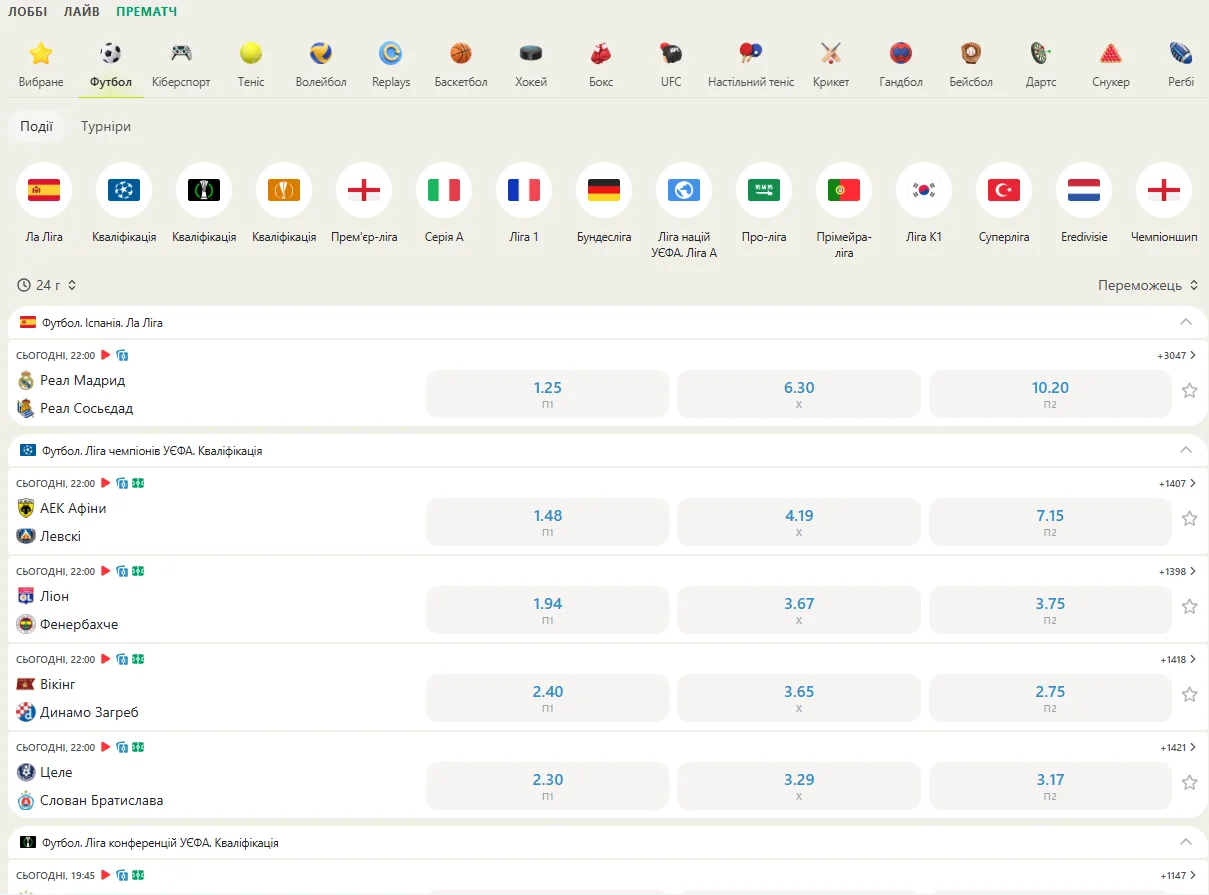Select the UFC sport icon
This screenshot has width=1209, height=895.
[x=671, y=53]
